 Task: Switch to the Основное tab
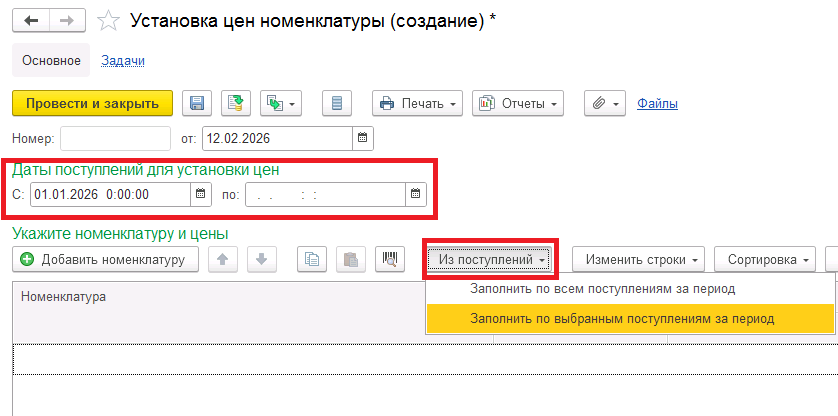51,60
